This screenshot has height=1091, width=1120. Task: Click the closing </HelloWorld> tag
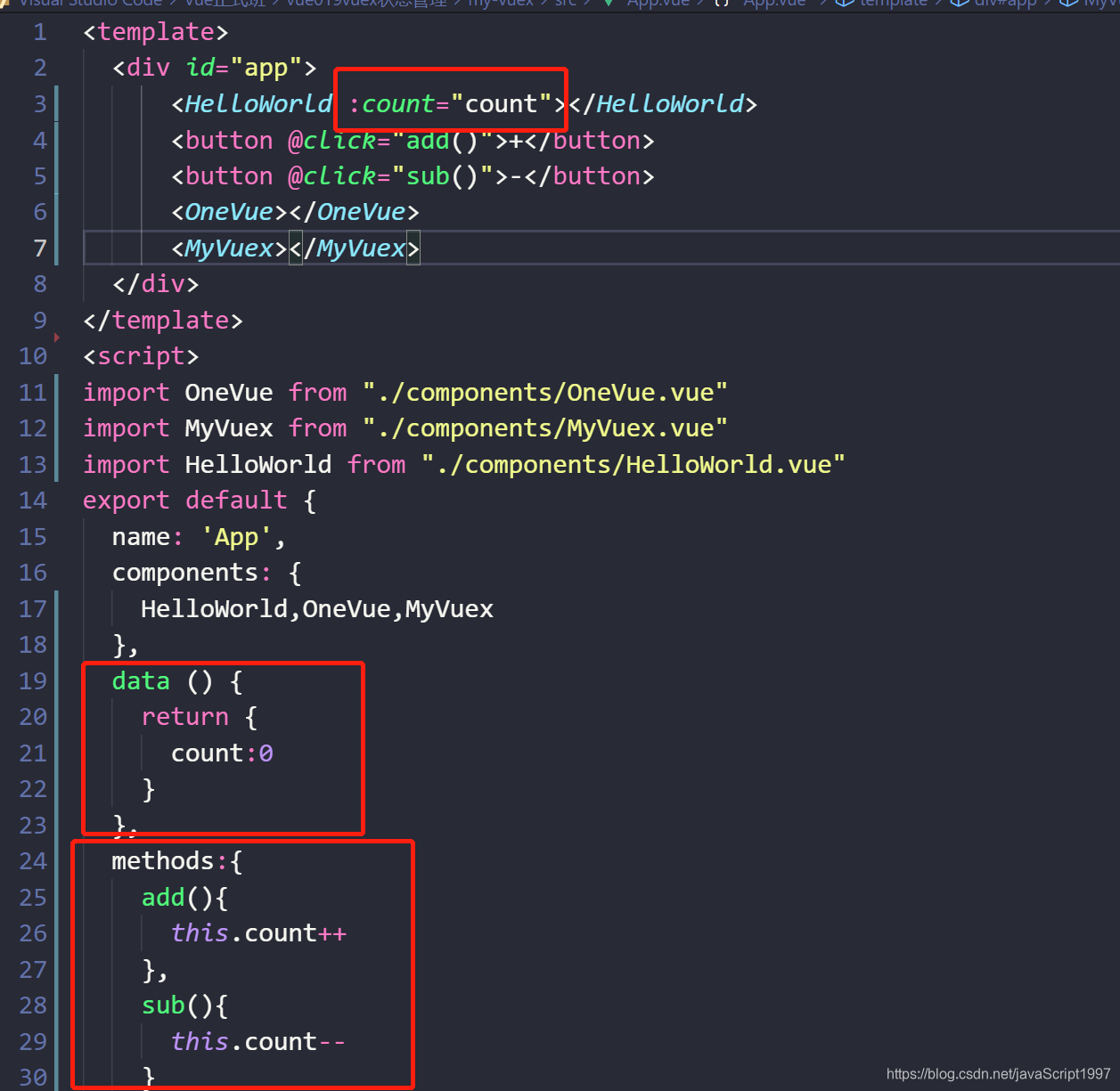pyautogui.click(x=663, y=104)
